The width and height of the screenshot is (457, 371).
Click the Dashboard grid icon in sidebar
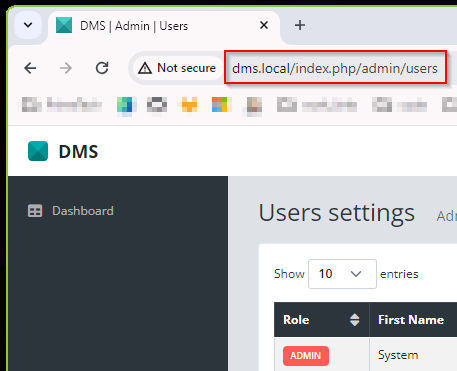[x=35, y=211]
